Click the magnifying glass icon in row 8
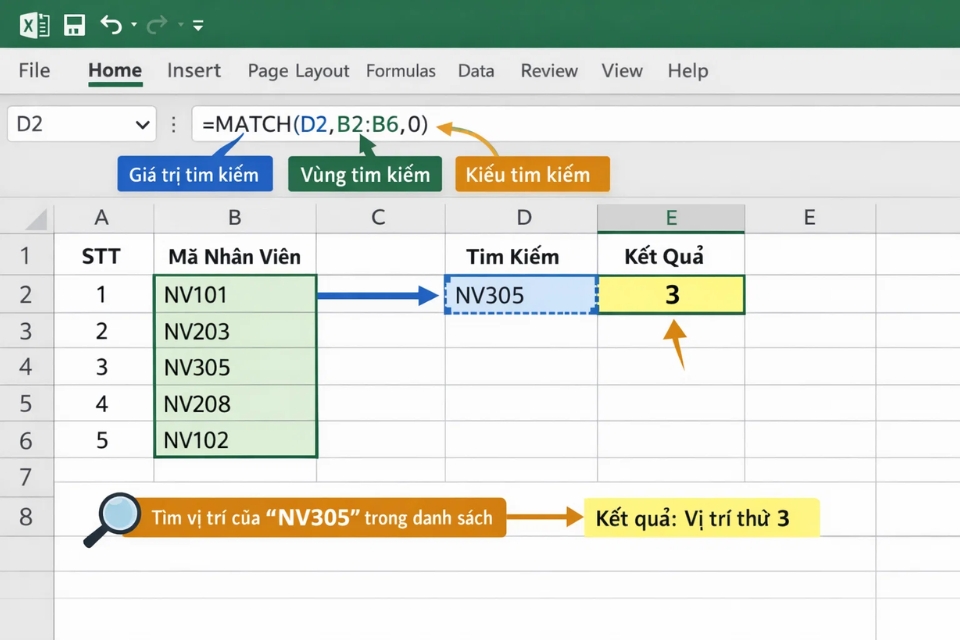The height and width of the screenshot is (640, 960). pyautogui.click(x=109, y=519)
